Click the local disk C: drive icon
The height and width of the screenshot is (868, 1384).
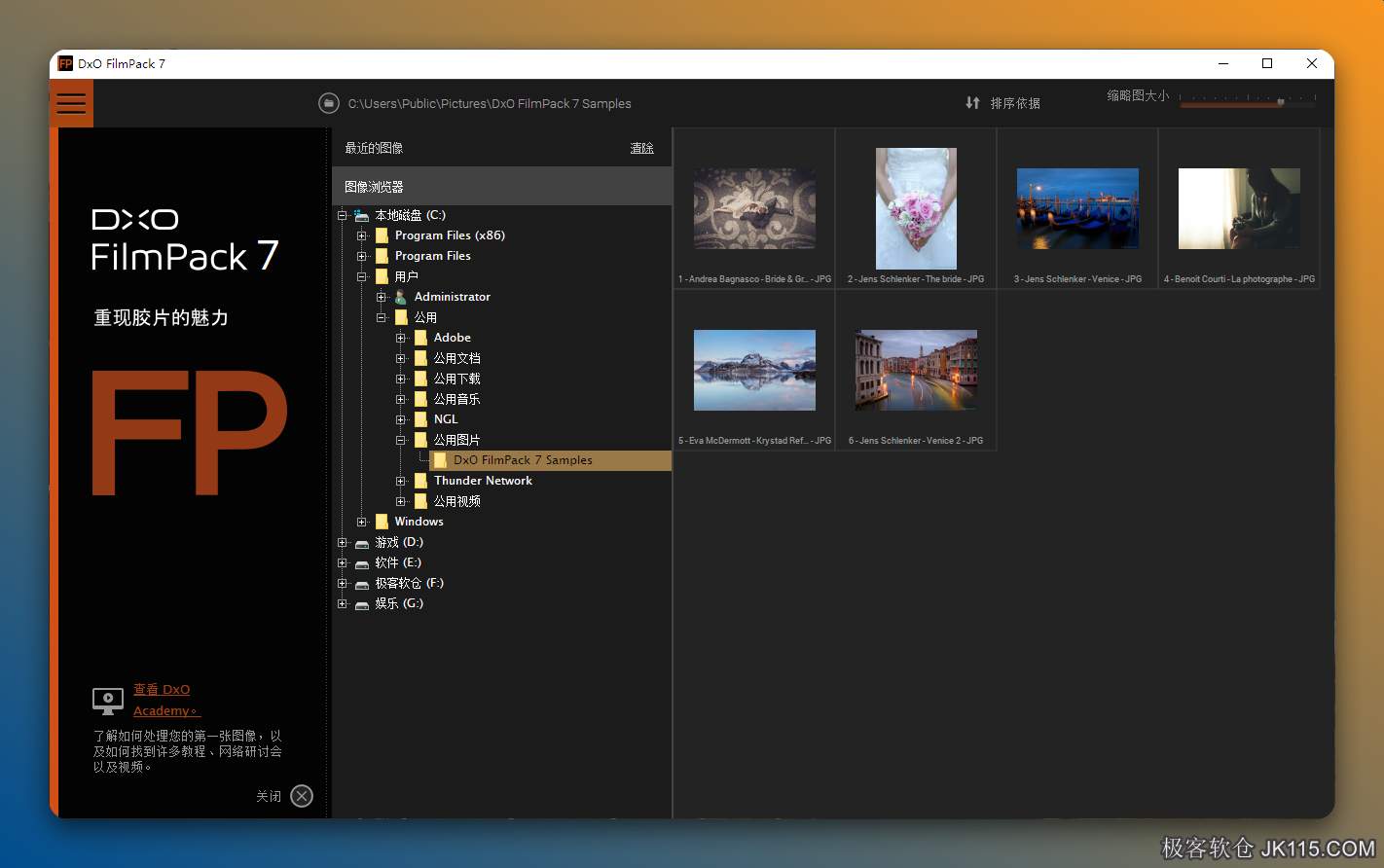click(362, 215)
